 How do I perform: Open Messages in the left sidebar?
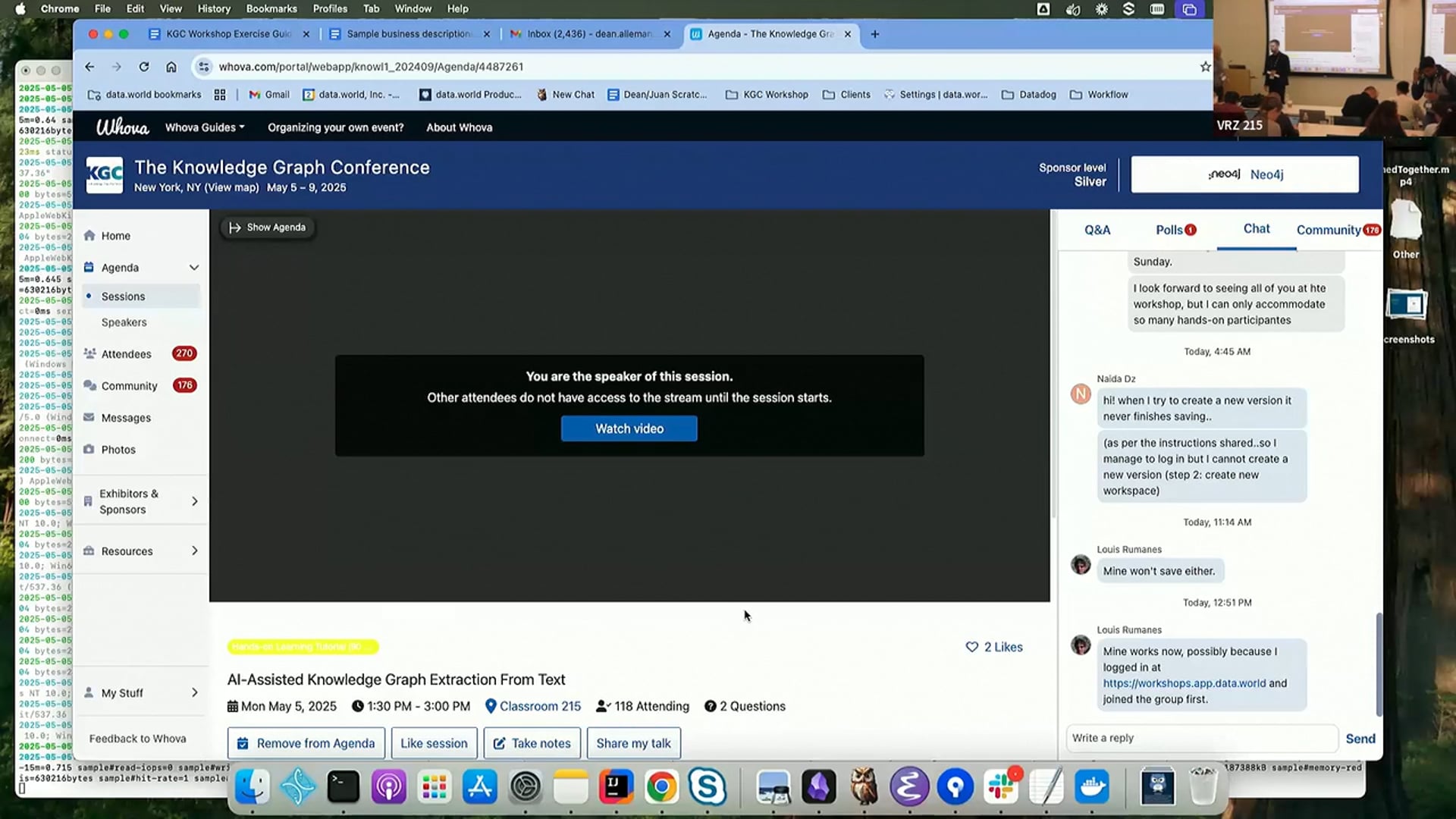(125, 418)
